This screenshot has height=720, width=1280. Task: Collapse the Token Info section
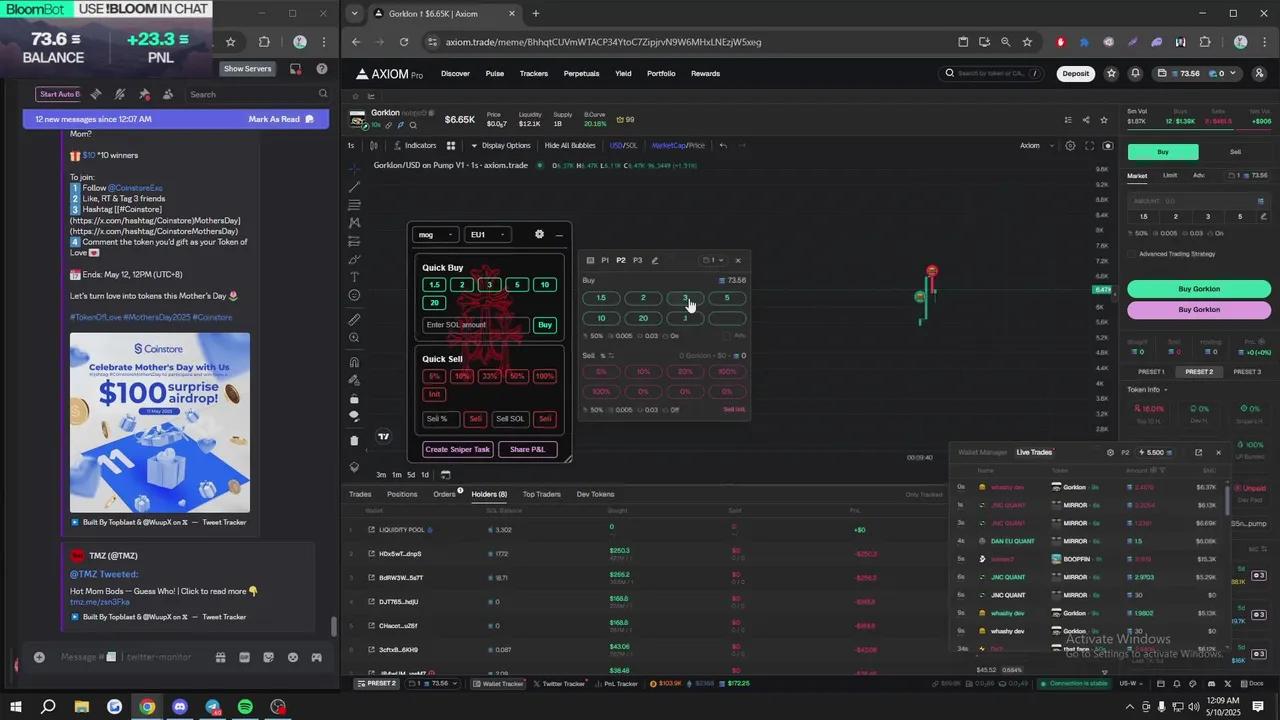pyautogui.click(x=1147, y=389)
